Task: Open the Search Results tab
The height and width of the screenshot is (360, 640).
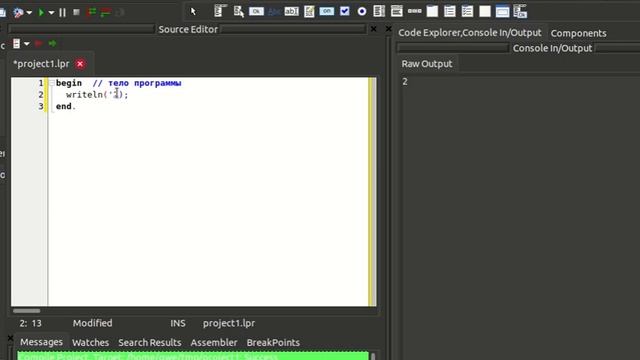Action: (150, 342)
